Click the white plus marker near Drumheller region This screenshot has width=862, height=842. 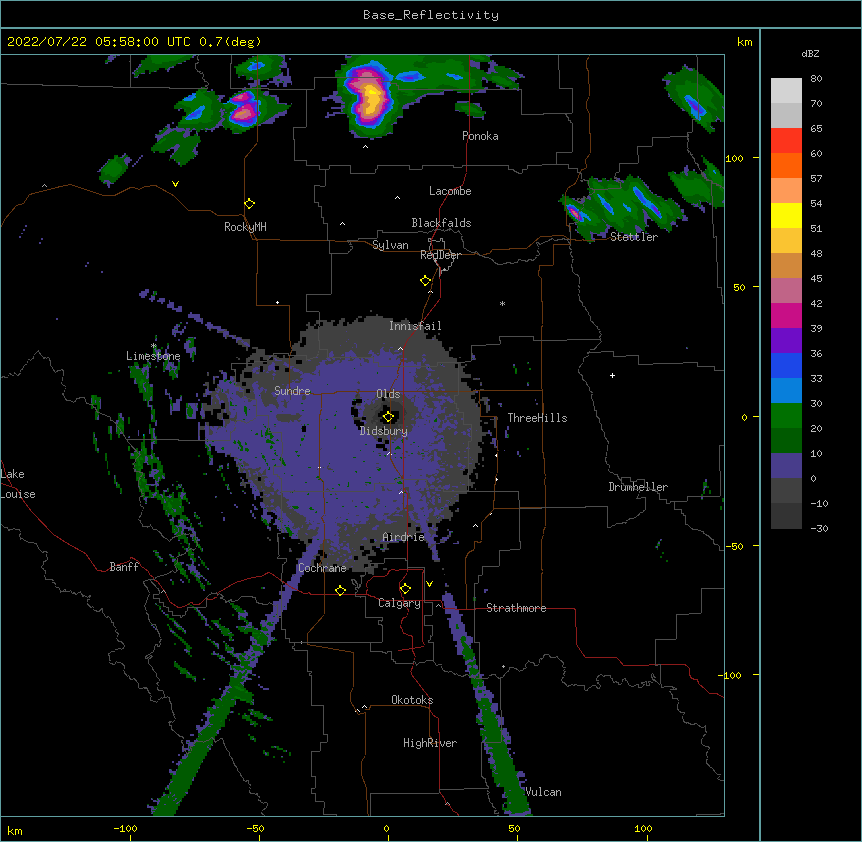(x=612, y=375)
